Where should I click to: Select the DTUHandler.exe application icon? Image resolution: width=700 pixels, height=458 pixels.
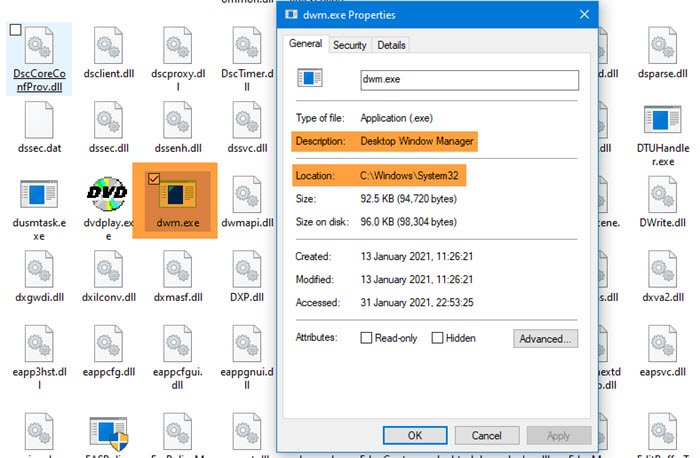662,120
